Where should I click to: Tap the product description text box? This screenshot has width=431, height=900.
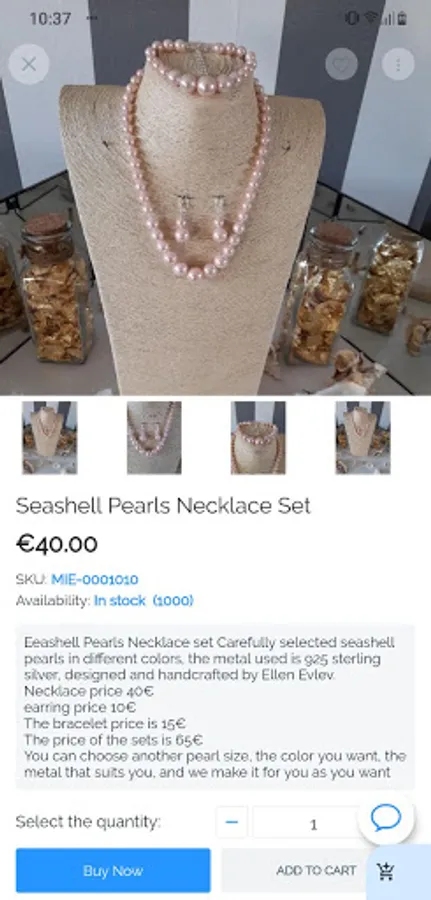point(215,707)
